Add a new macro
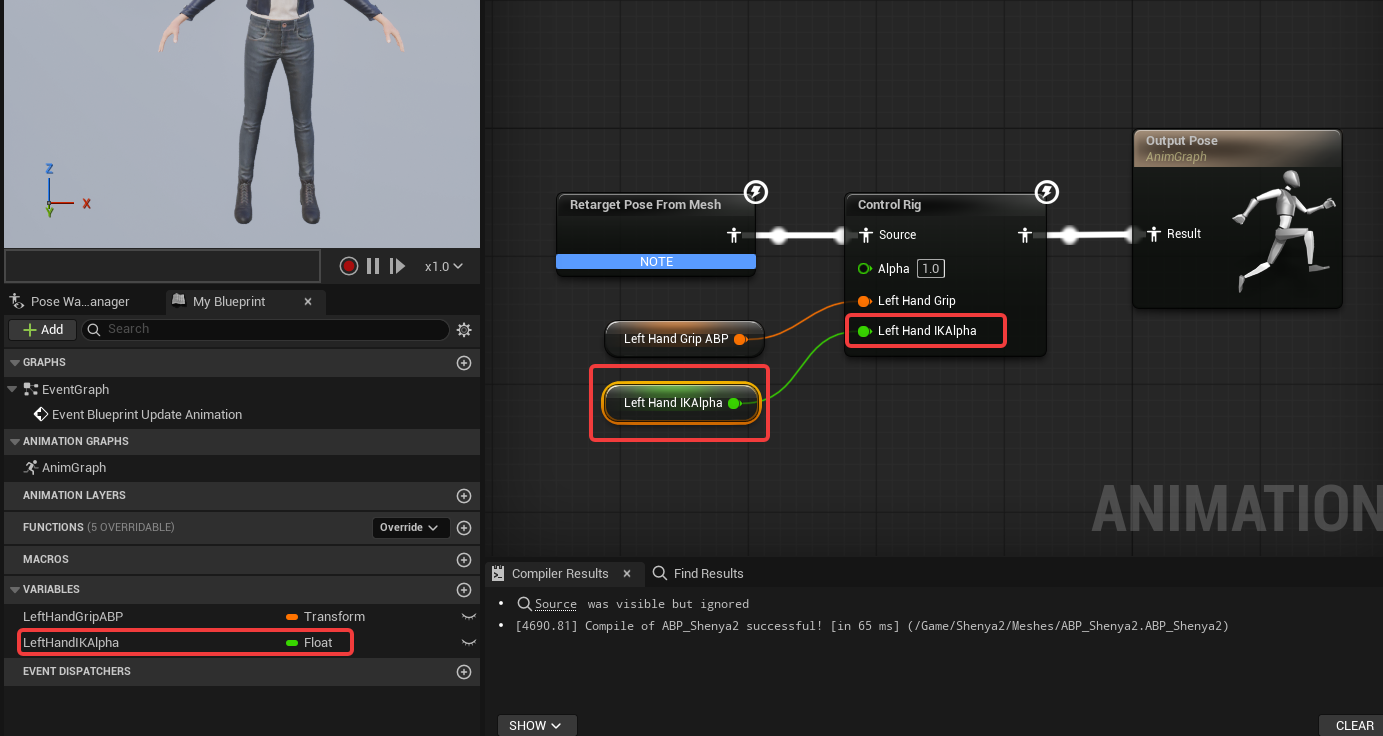1383x736 pixels. tap(464, 559)
